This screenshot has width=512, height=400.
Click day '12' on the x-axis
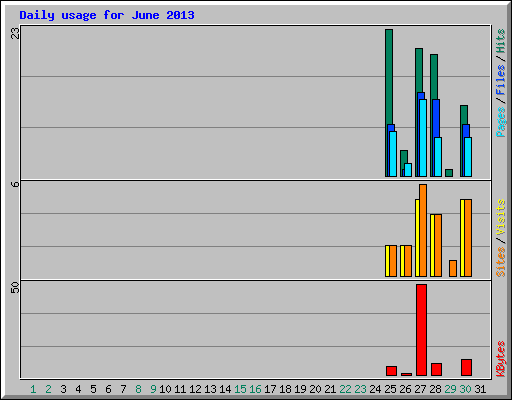coord(195,389)
